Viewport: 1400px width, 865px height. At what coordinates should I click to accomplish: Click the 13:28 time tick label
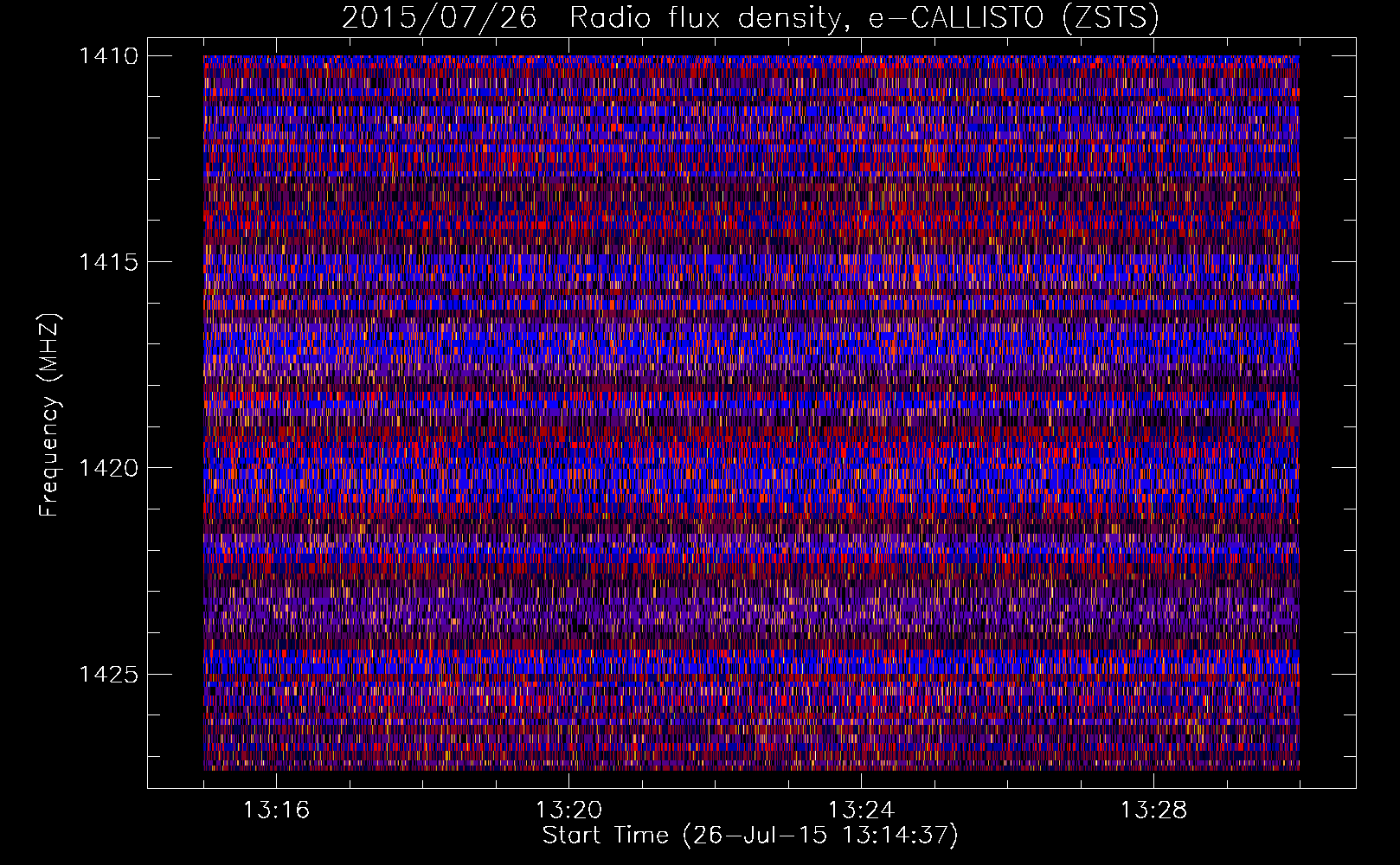pos(1153,811)
